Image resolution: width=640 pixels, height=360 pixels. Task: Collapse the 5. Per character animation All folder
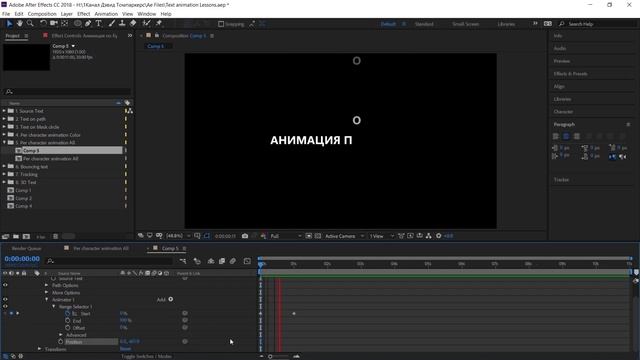pyautogui.click(x=4, y=142)
